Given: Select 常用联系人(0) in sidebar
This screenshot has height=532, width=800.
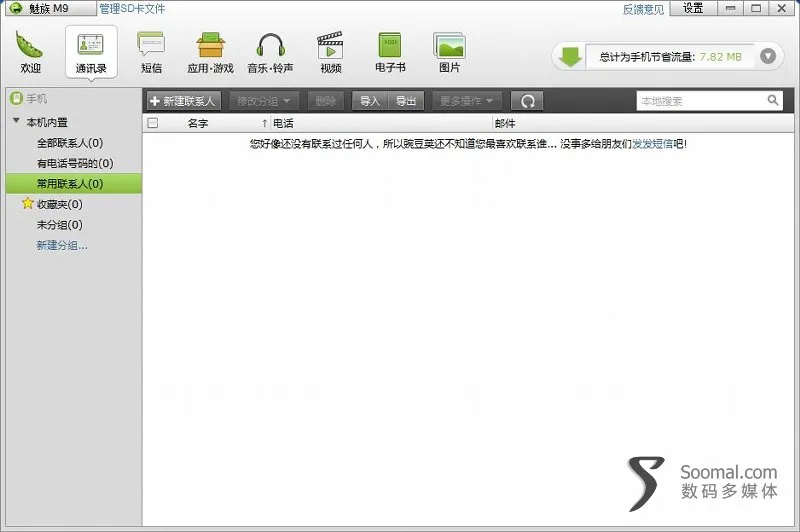Looking at the screenshot, I should tap(74, 184).
